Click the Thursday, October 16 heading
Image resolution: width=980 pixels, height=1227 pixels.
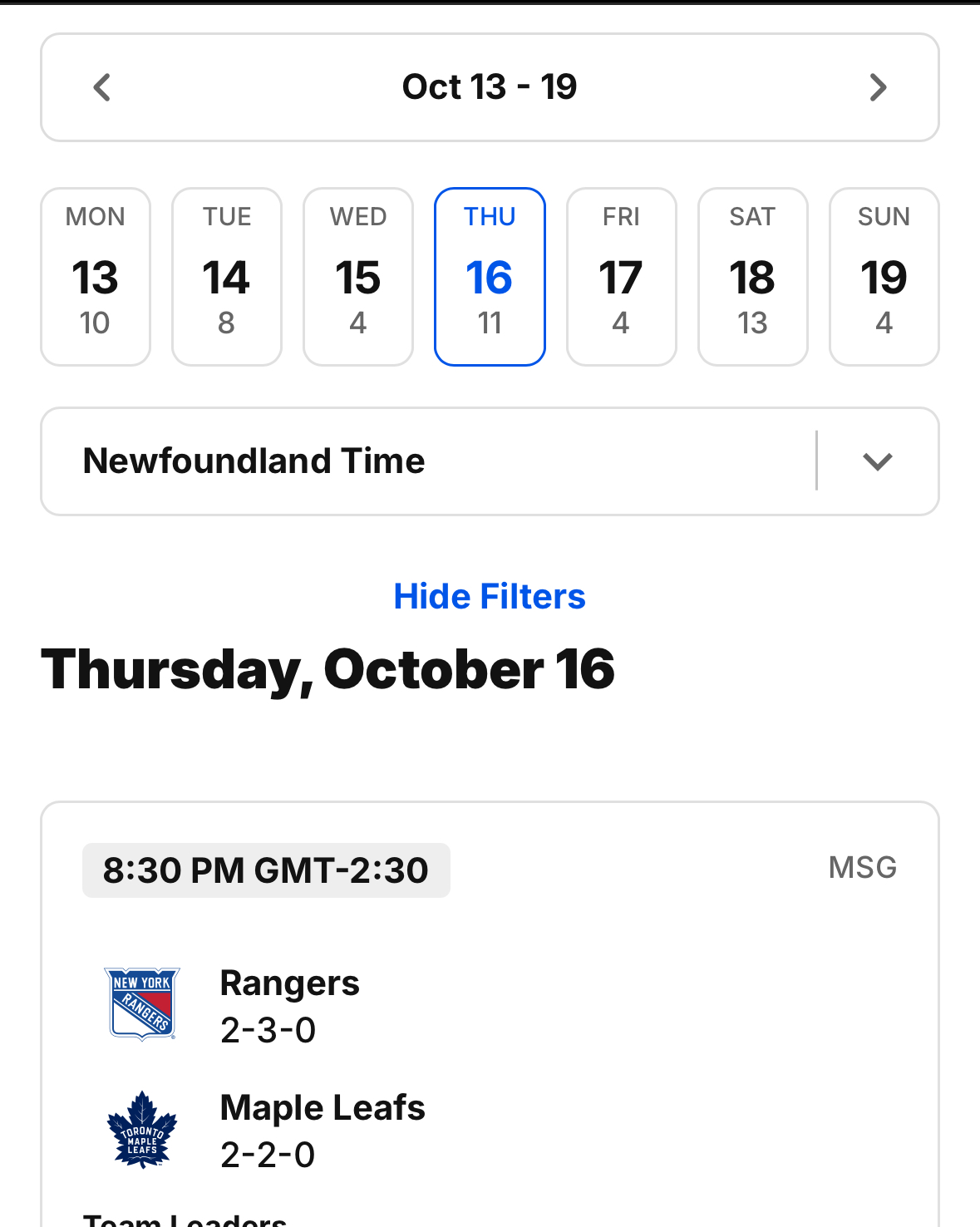[328, 670]
